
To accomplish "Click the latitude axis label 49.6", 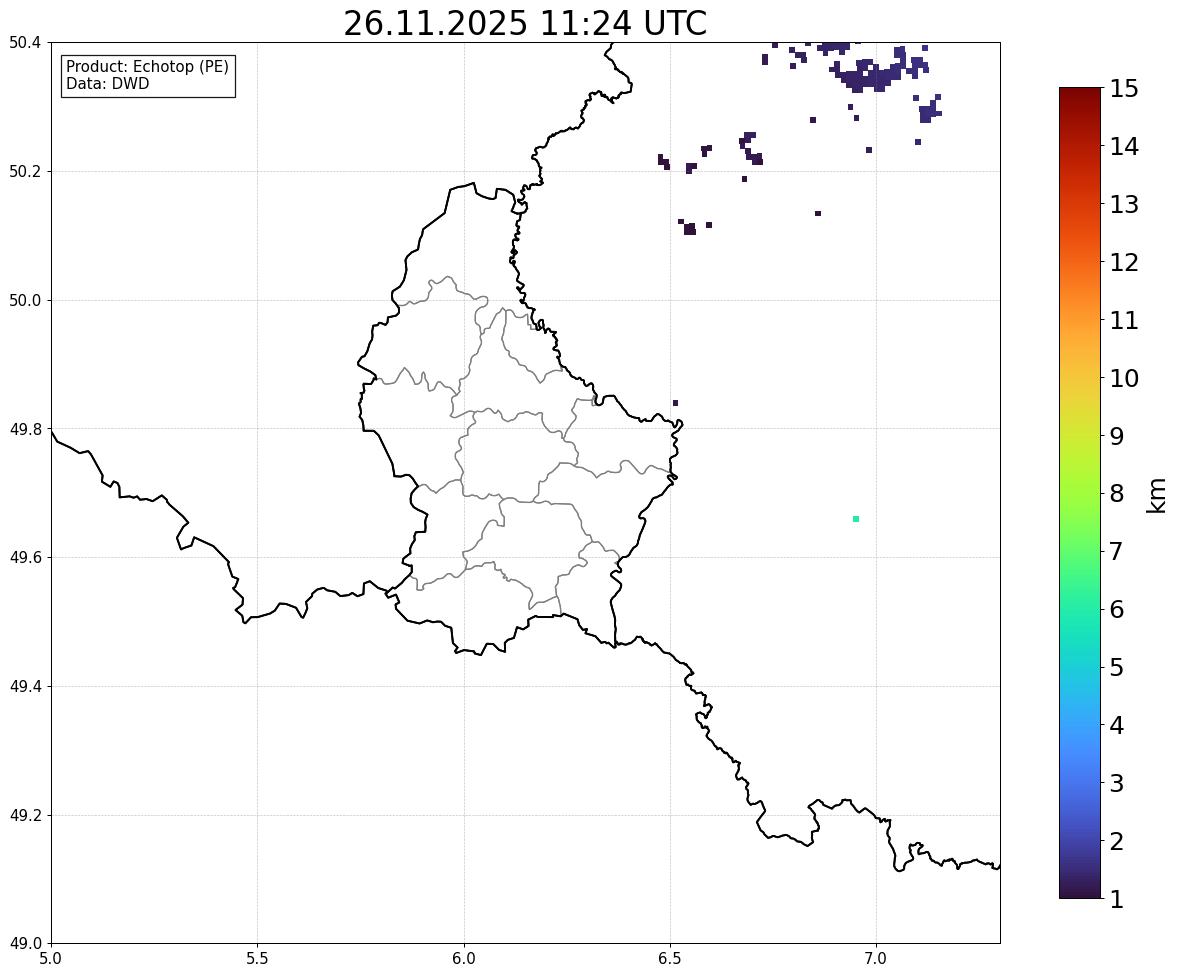I will click(x=25, y=557).
